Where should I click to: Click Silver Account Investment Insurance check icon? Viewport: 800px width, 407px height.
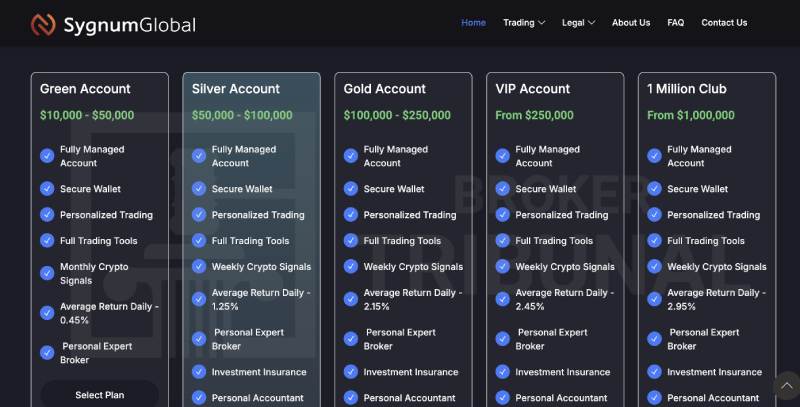coord(199,372)
